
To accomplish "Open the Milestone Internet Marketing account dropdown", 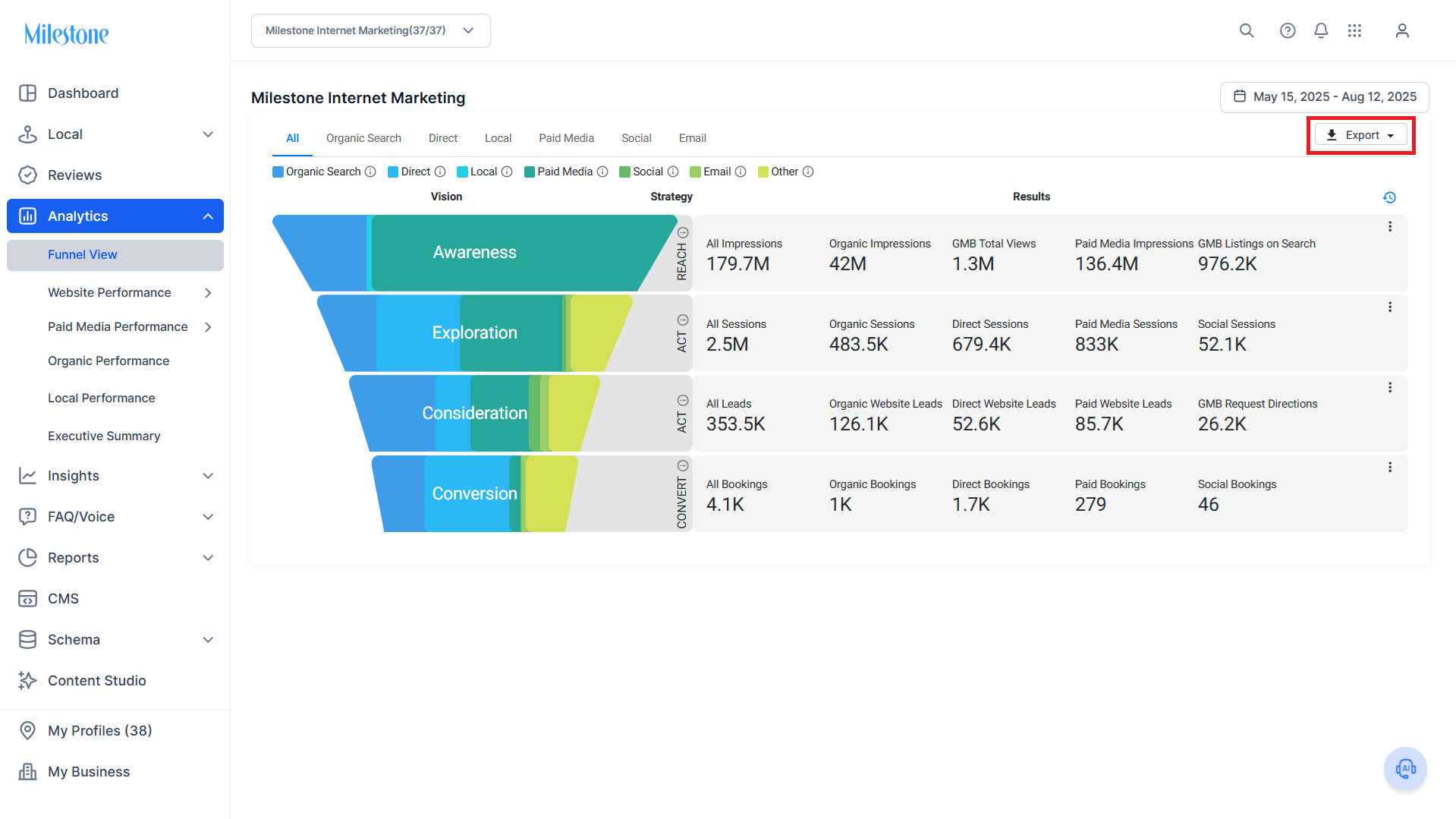I will pyautogui.click(x=370, y=30).
